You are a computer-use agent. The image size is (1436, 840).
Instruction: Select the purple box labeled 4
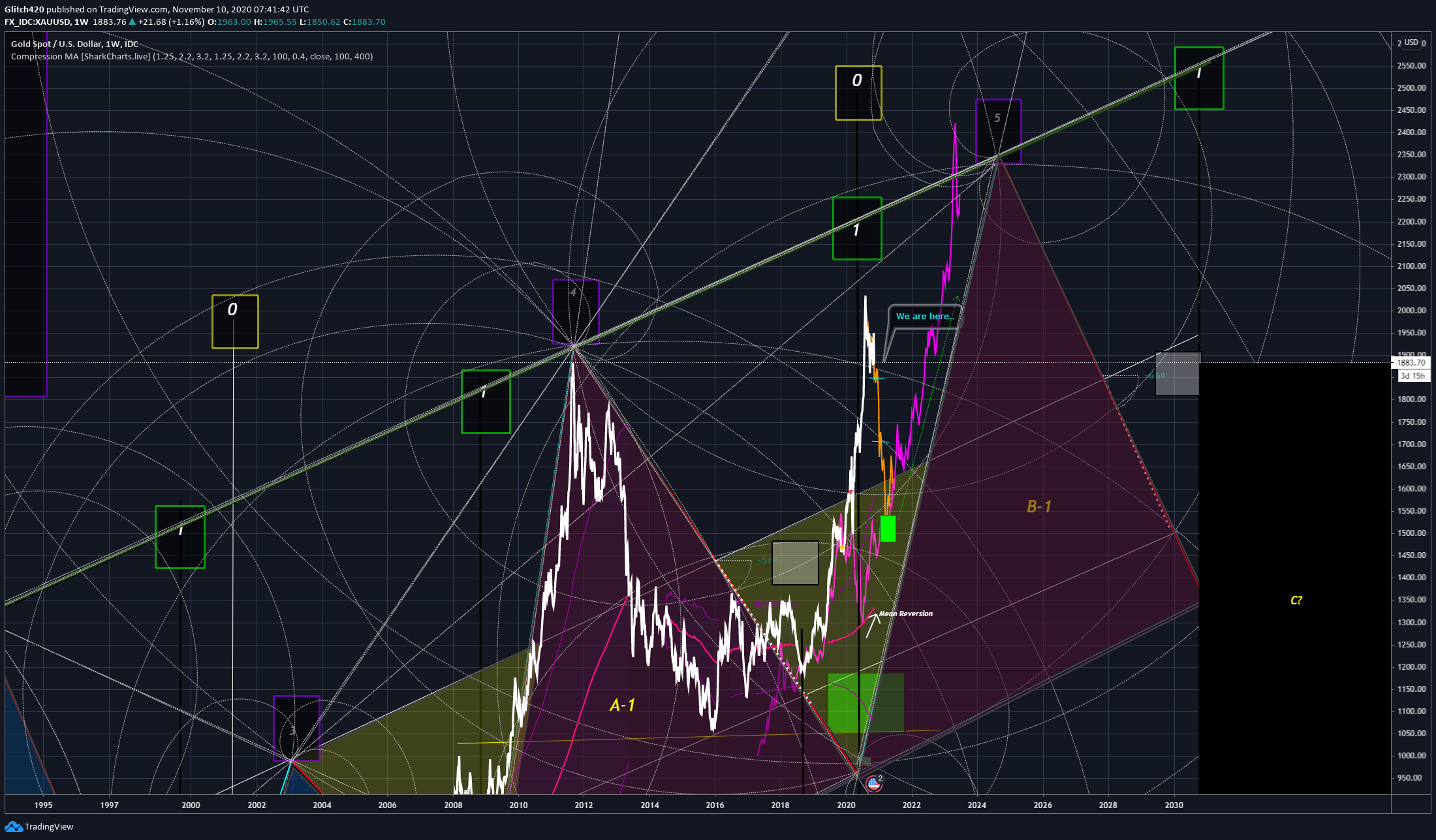(576, 311)
